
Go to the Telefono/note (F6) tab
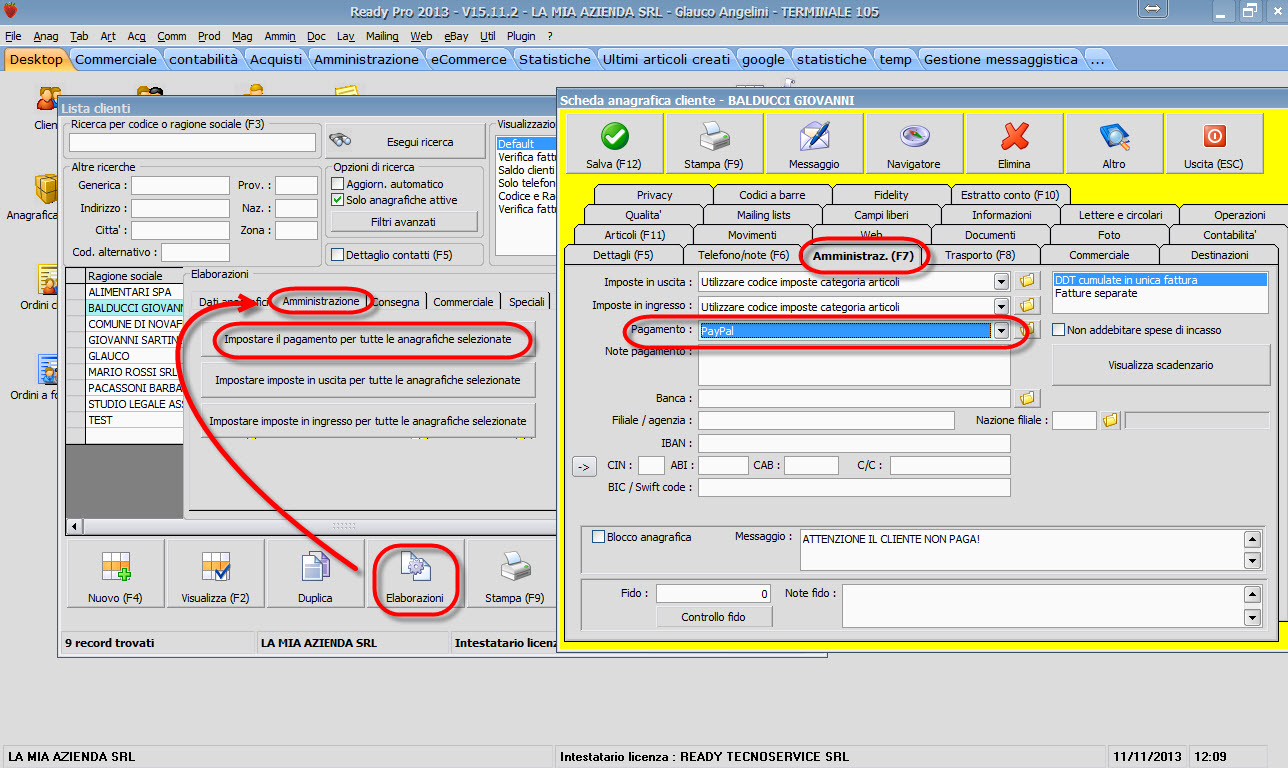(743, 255)
